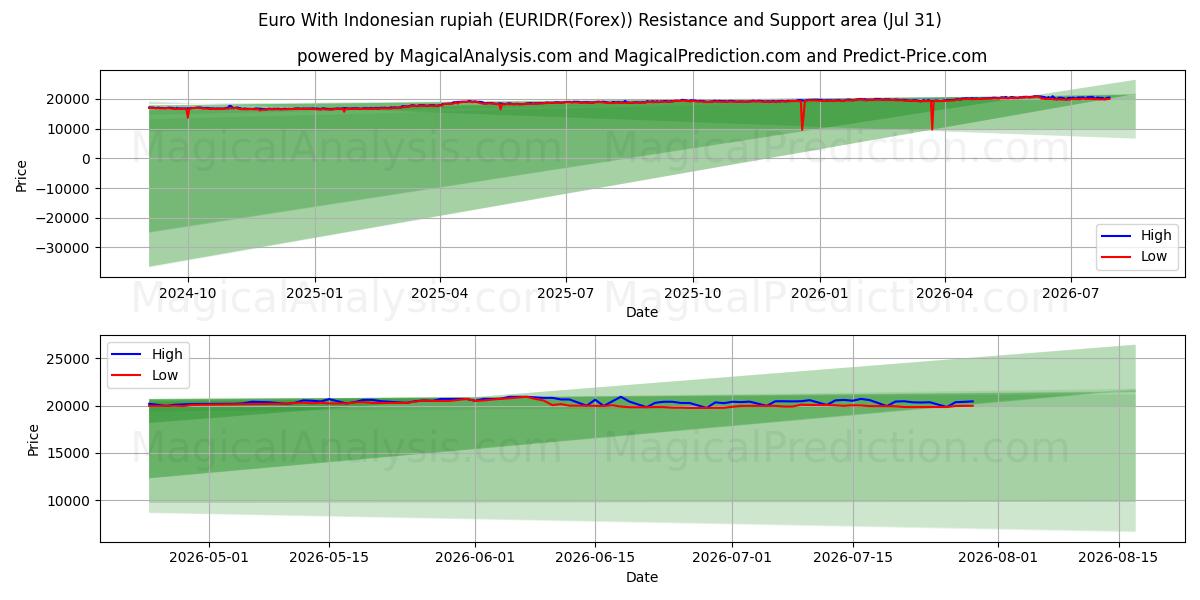Image resolution: width=1200 pixels, height=600 pixels.
Task: Click the '2026-06-01' date tick label
Action: click(x=475, y=557)
